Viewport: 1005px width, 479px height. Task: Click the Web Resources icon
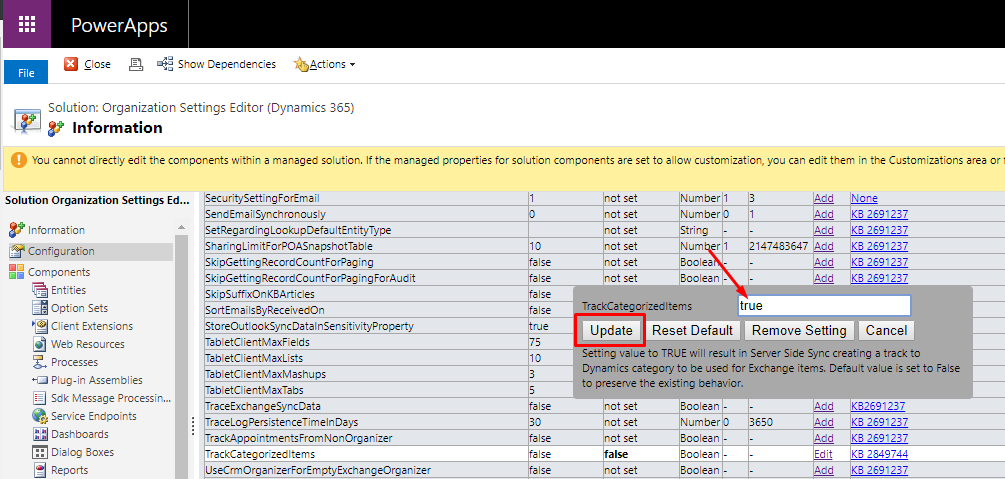coord(40,344)
